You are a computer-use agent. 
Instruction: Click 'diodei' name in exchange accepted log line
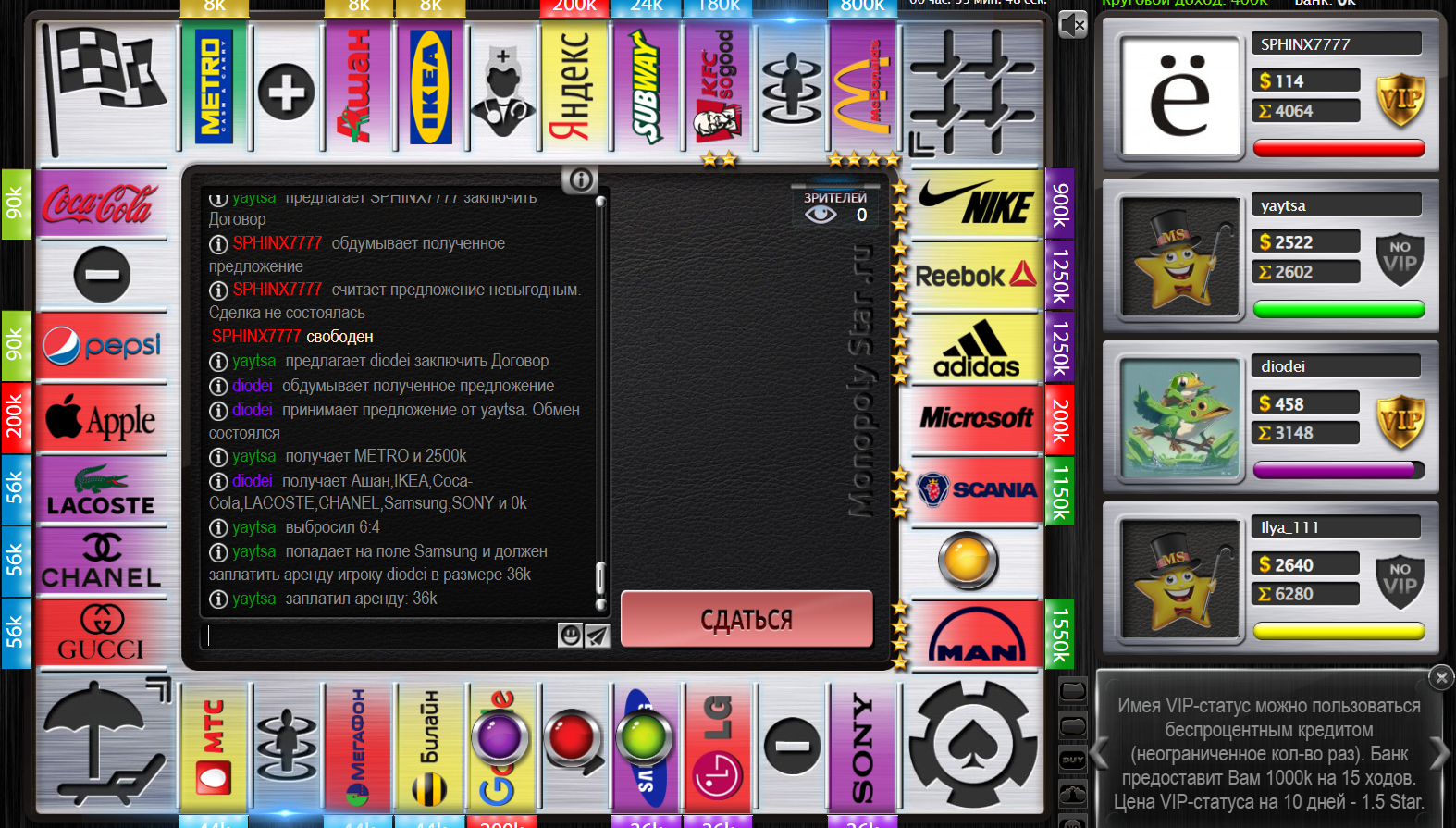pyautogui.click(x=253, y=410)
